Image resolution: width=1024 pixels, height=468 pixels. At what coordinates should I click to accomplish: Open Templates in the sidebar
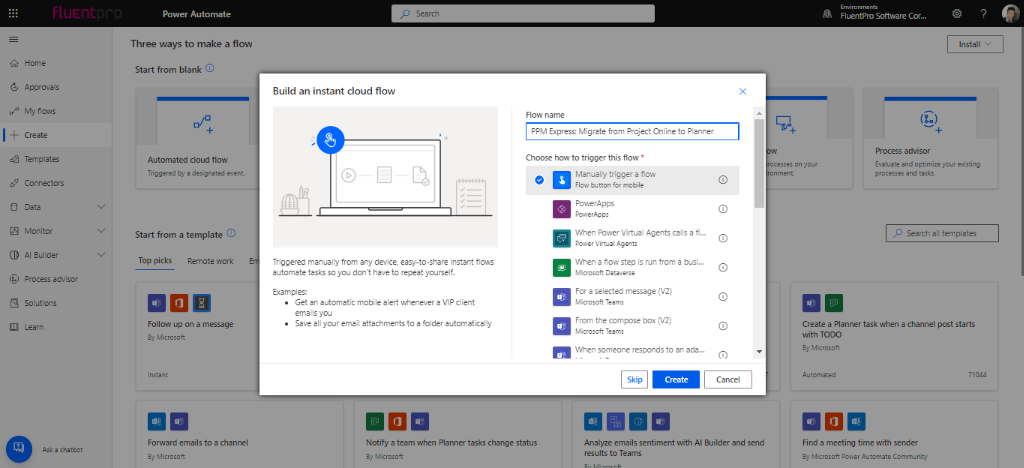point(56,159)
